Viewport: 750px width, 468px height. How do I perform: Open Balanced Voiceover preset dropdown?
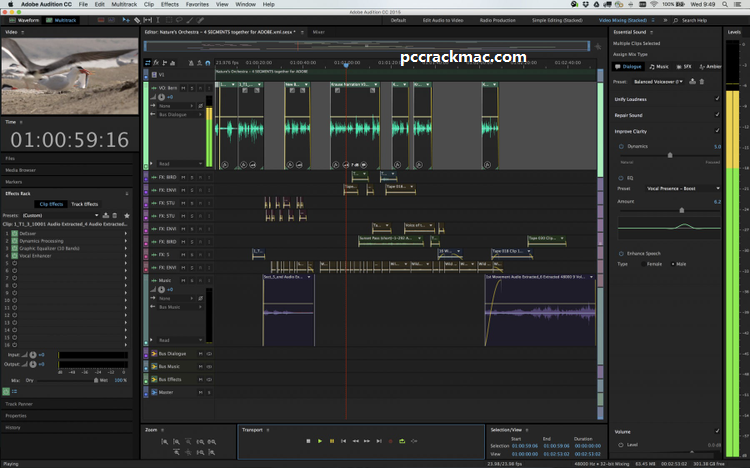click(658, 82)
